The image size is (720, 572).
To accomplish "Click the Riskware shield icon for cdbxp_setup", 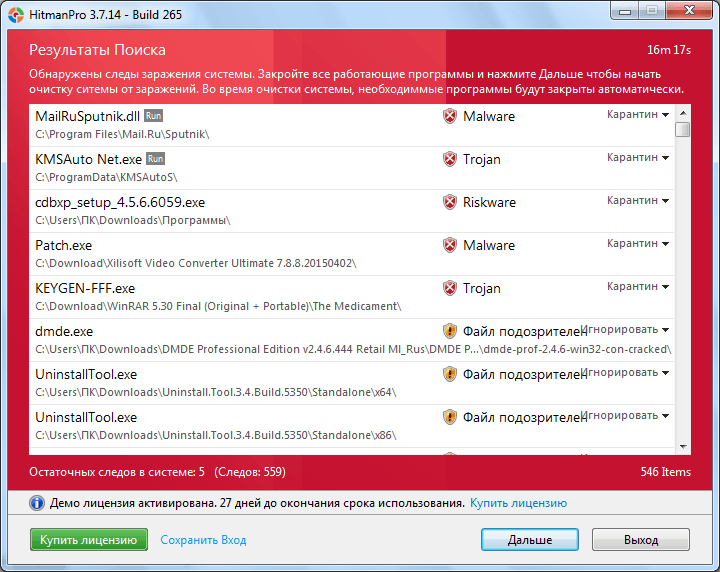I will tap(450, 202).
